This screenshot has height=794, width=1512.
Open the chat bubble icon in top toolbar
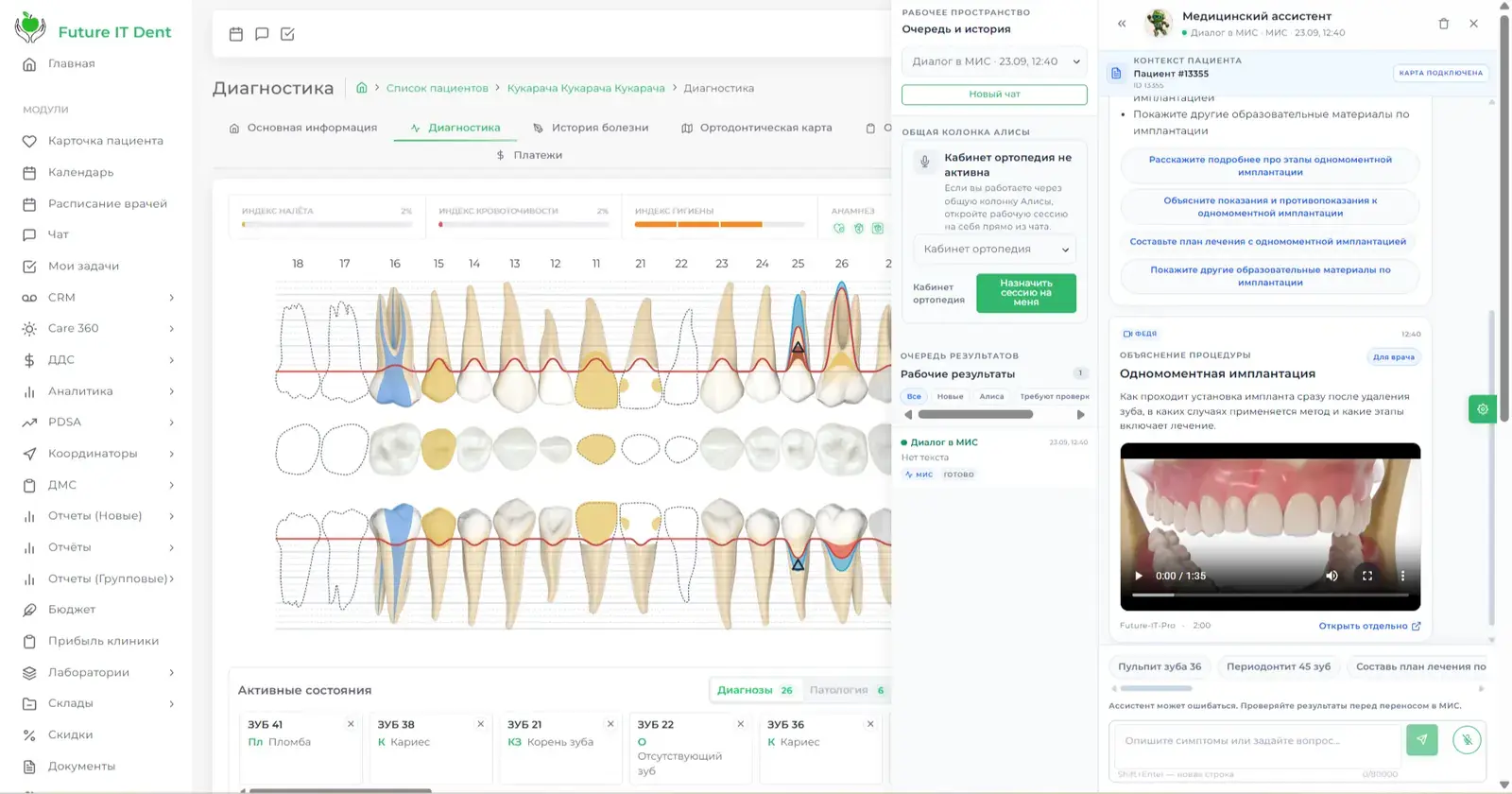(x=262, y=34)
